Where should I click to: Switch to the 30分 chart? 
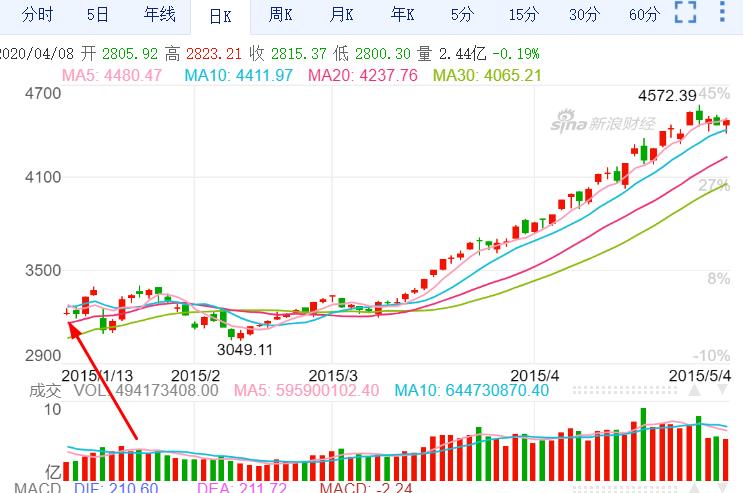pos(584,14)
